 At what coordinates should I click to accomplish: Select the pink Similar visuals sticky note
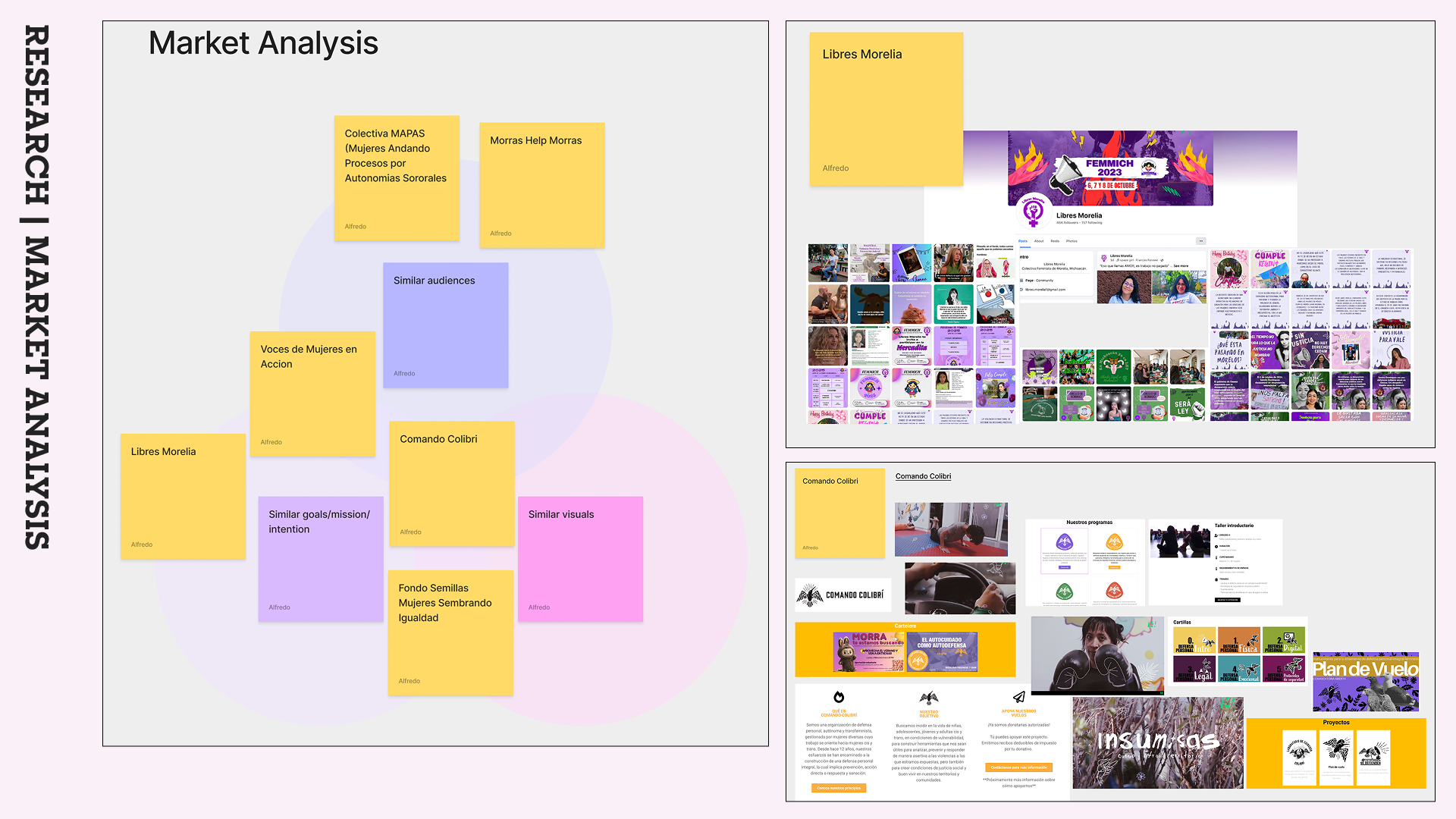[580, 560]
